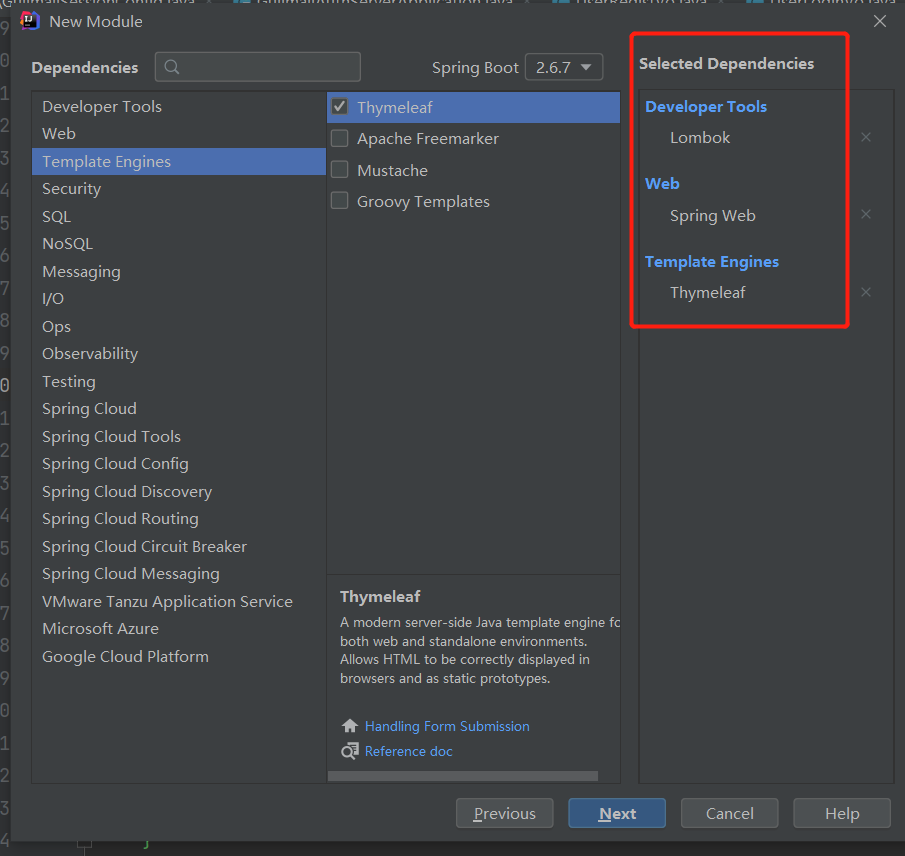The width and height of the screenshot is (905, 856).
Task: Open the Microsoft Azure category
Action: coord(179,629)
